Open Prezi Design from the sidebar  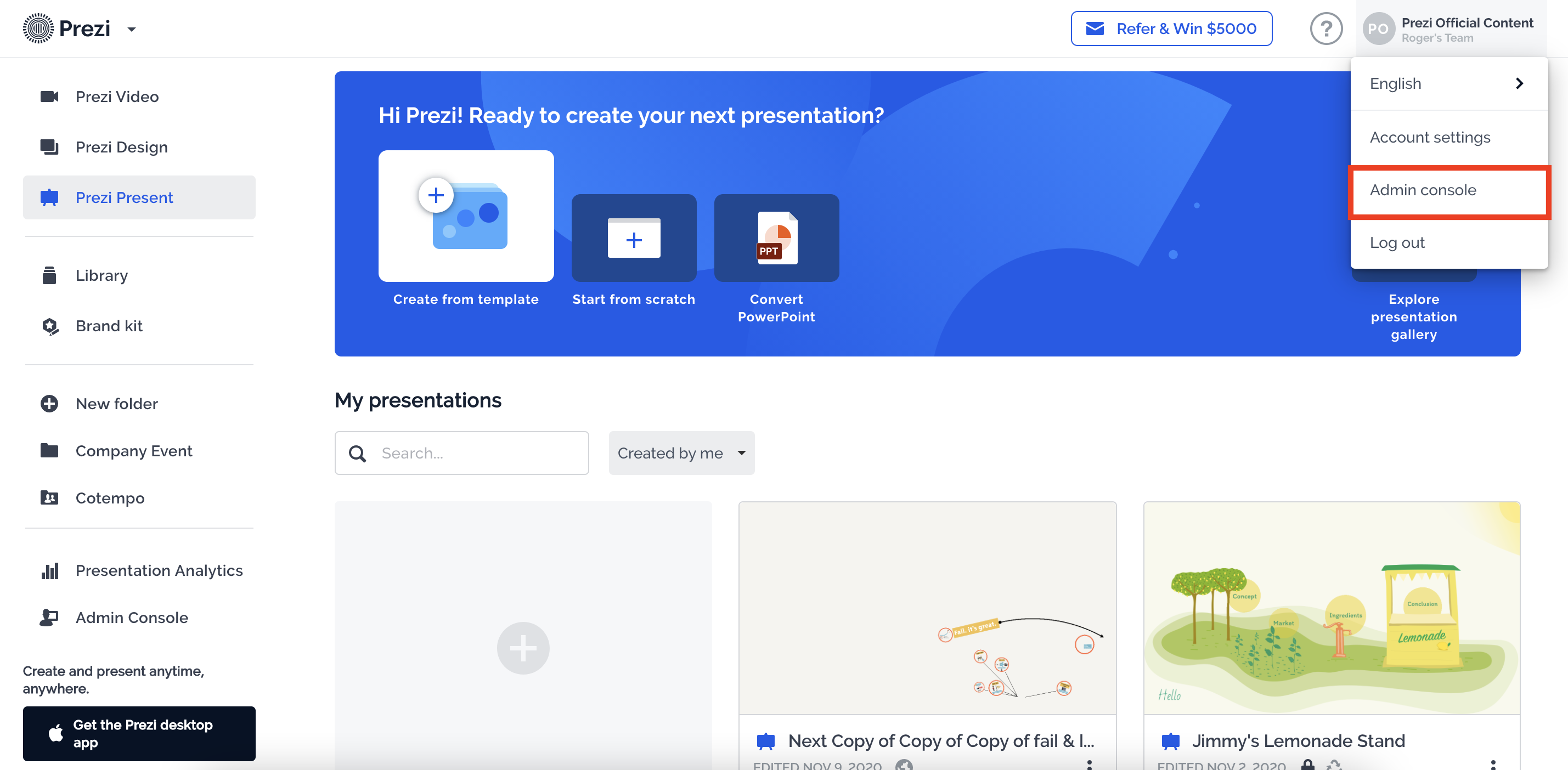click(122, 146)
